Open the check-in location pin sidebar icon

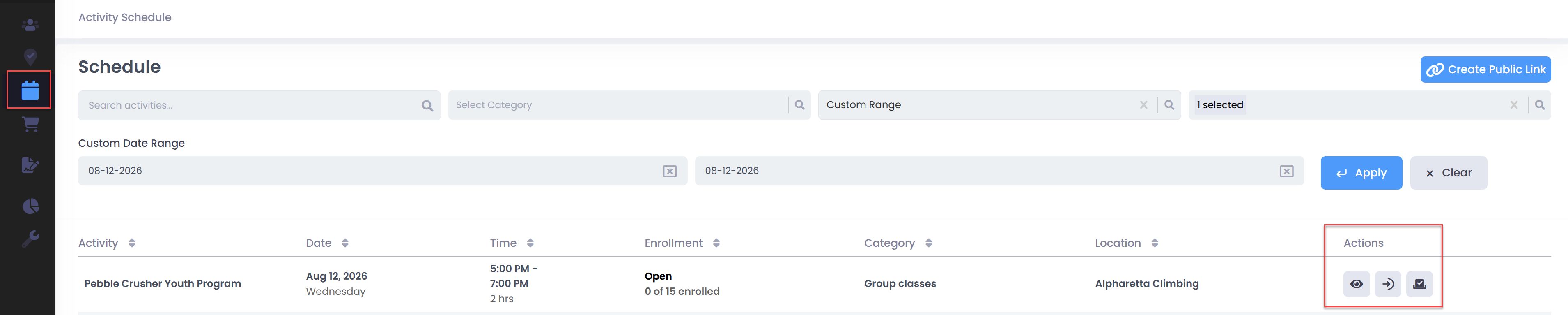[30, 57]
